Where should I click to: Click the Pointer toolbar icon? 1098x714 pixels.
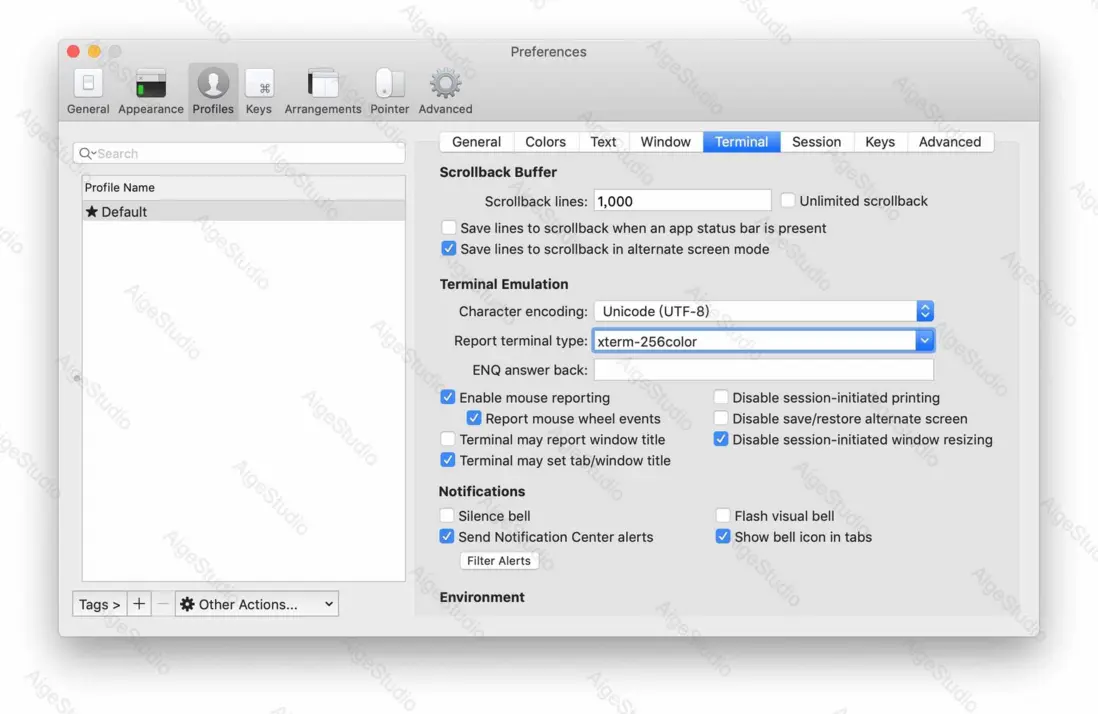tap(389, 90)
